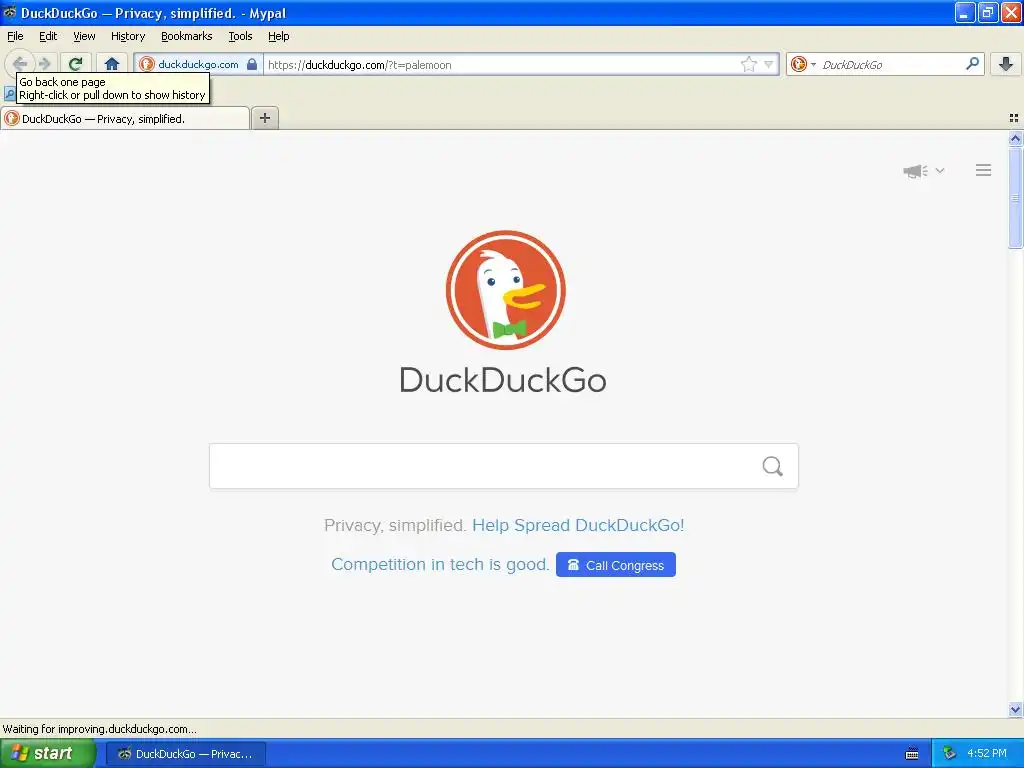Click the system tray network icon
Viewport: 1024px width, 768px height.
pos(949,754)
